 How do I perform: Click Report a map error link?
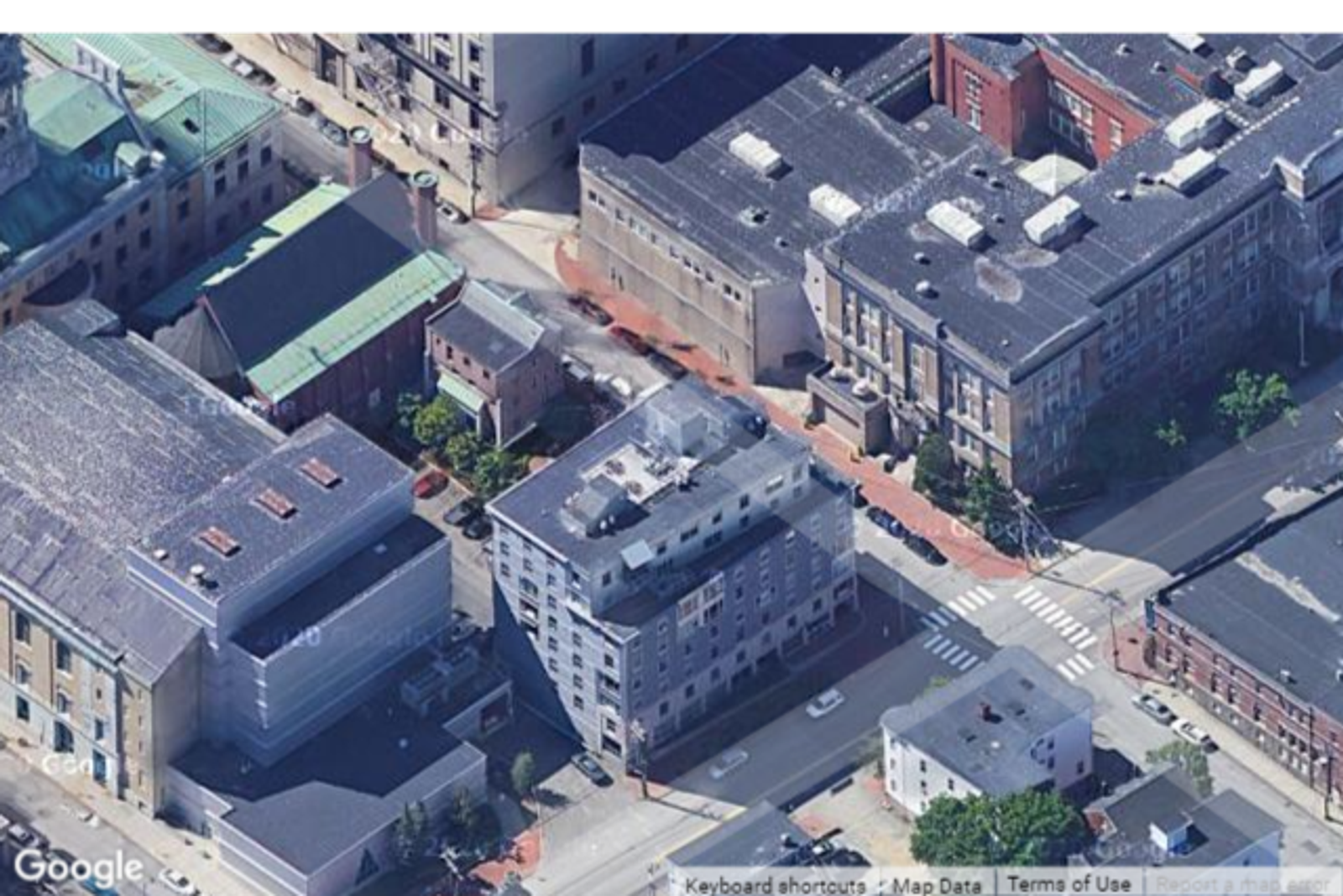pos(1242,884)
